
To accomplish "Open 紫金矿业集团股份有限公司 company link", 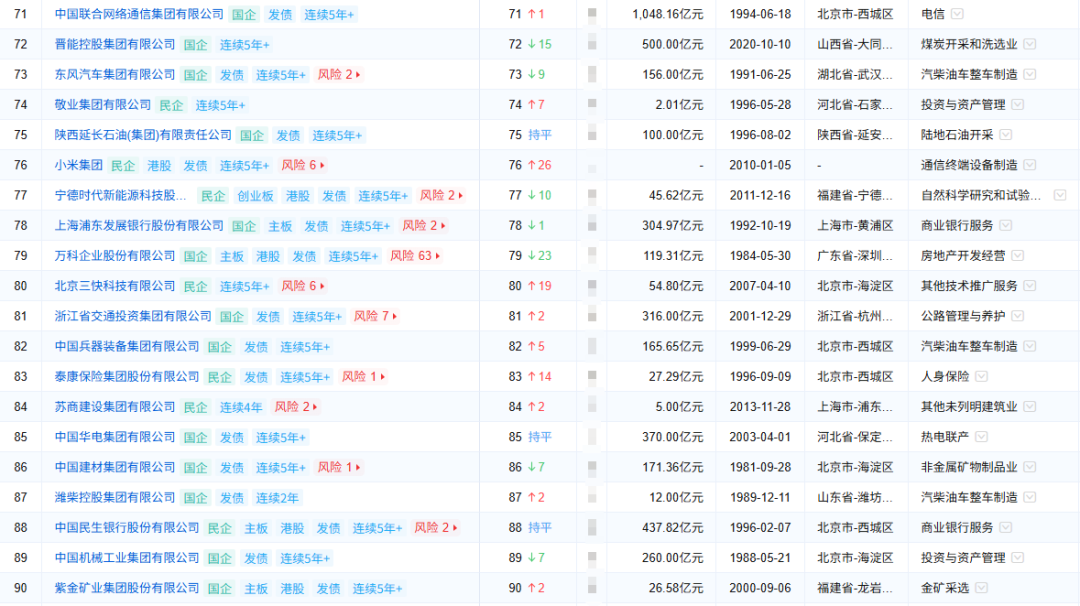I will click(127, 588).
